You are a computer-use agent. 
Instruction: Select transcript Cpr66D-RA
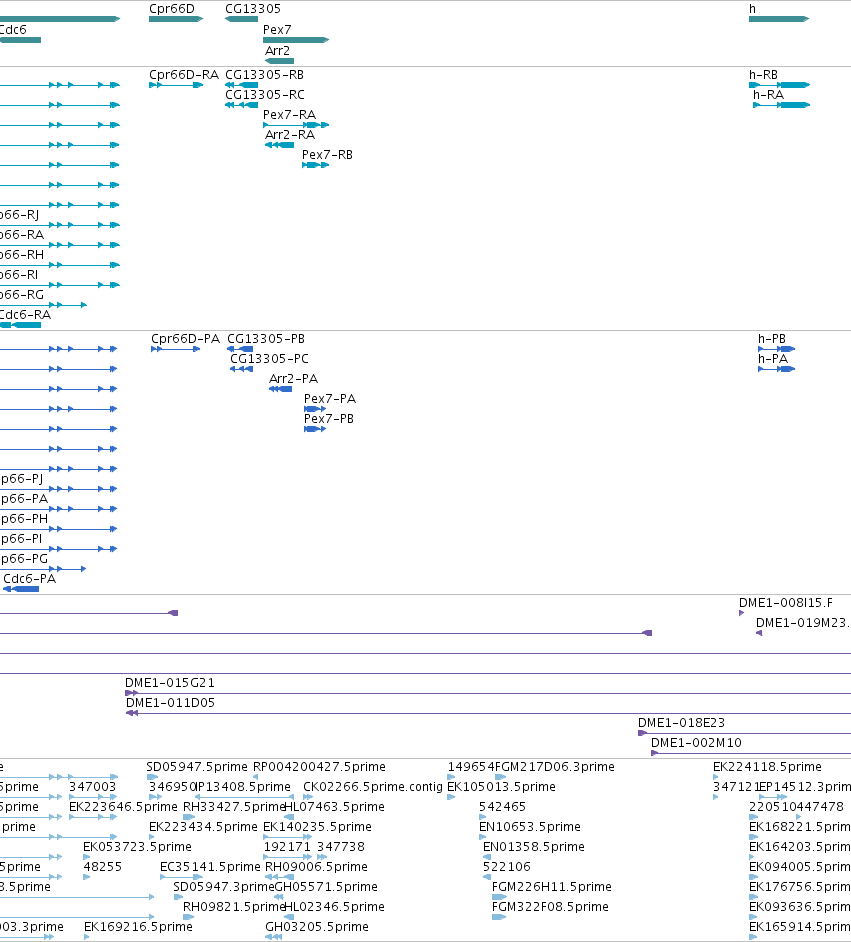pyautogui.click(x=176, y=85)
